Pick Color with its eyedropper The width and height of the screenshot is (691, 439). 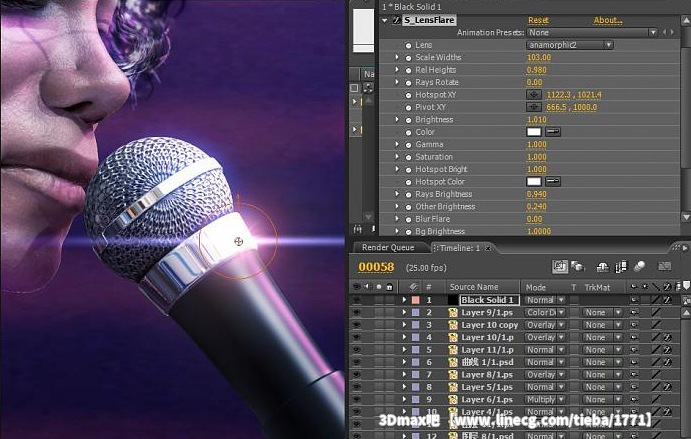point(553,132)
